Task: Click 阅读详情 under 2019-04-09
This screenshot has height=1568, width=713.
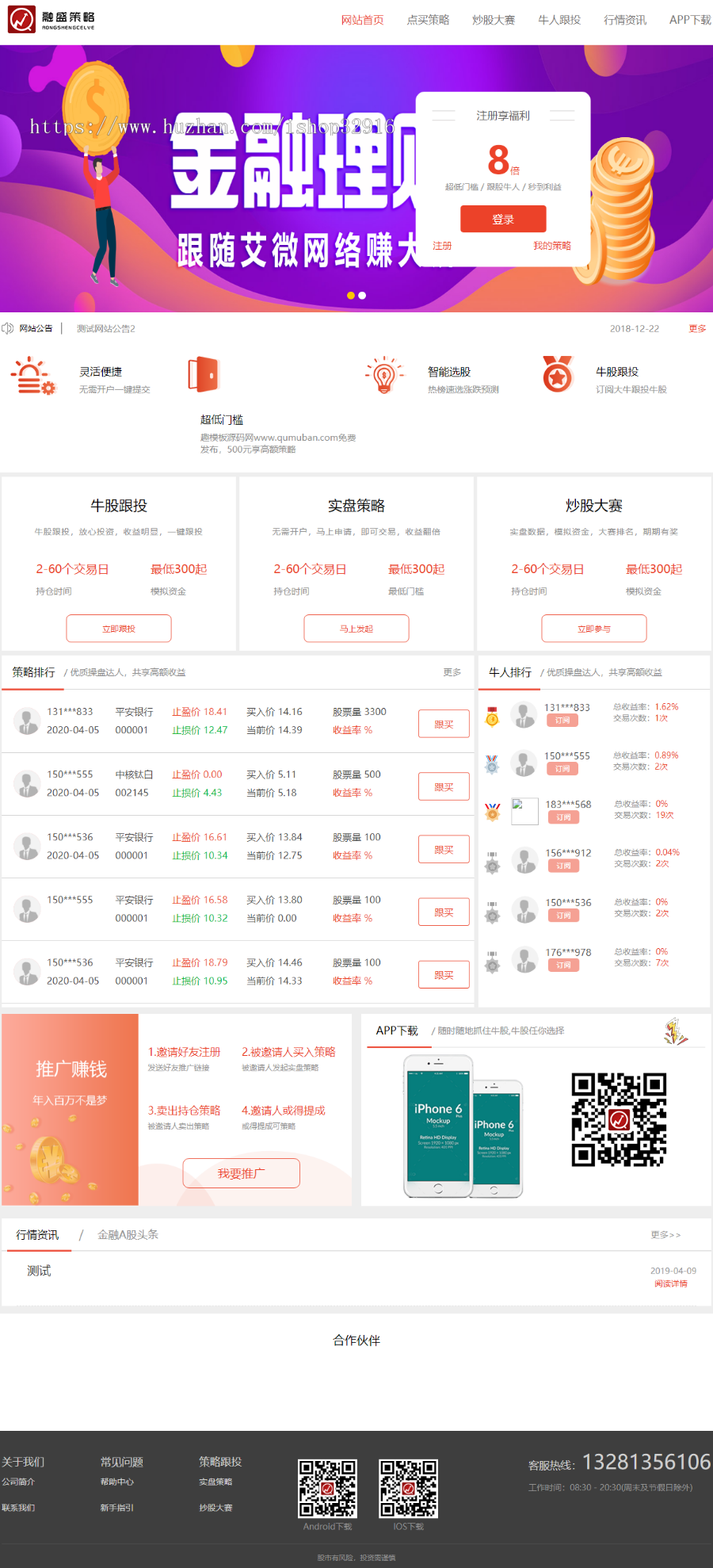Action: coord(671,1283)
